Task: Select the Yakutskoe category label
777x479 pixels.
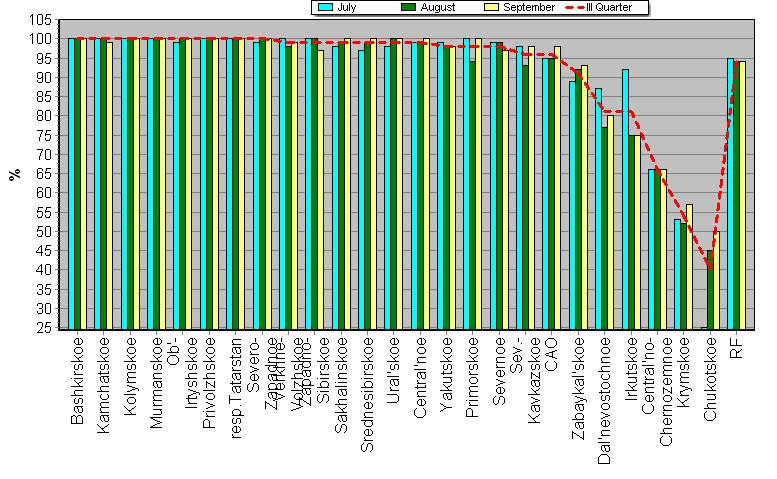Action: coord(446,374)
